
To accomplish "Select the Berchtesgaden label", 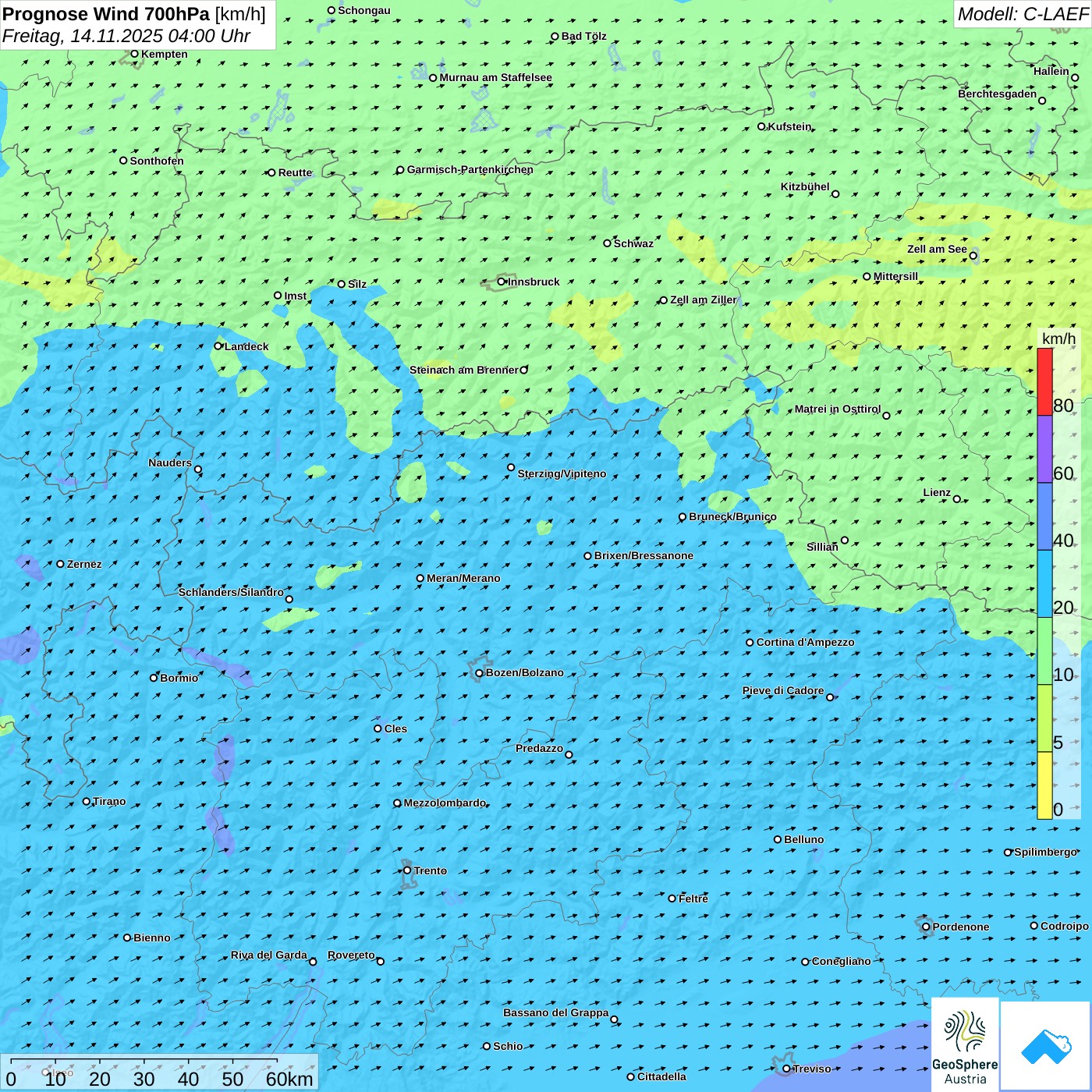I will point(998,94).
